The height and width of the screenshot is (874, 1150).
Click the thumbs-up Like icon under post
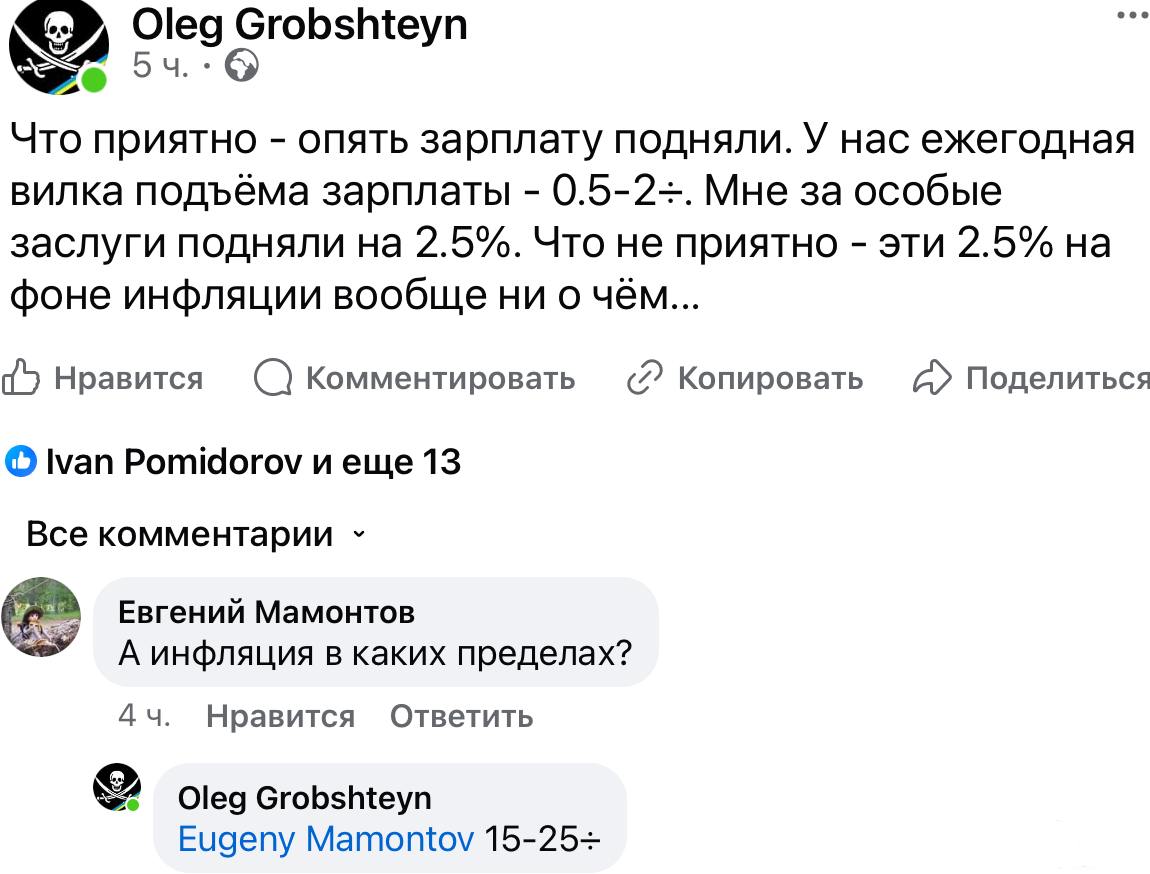[20, 378]
